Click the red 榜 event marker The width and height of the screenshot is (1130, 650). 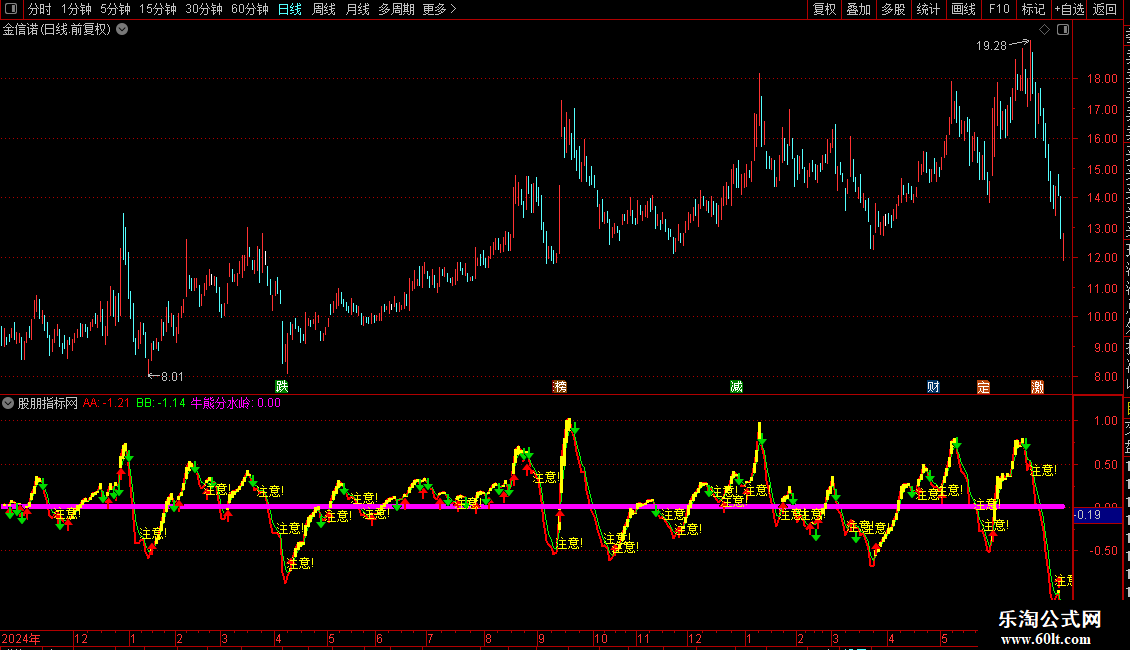[559, 387]
